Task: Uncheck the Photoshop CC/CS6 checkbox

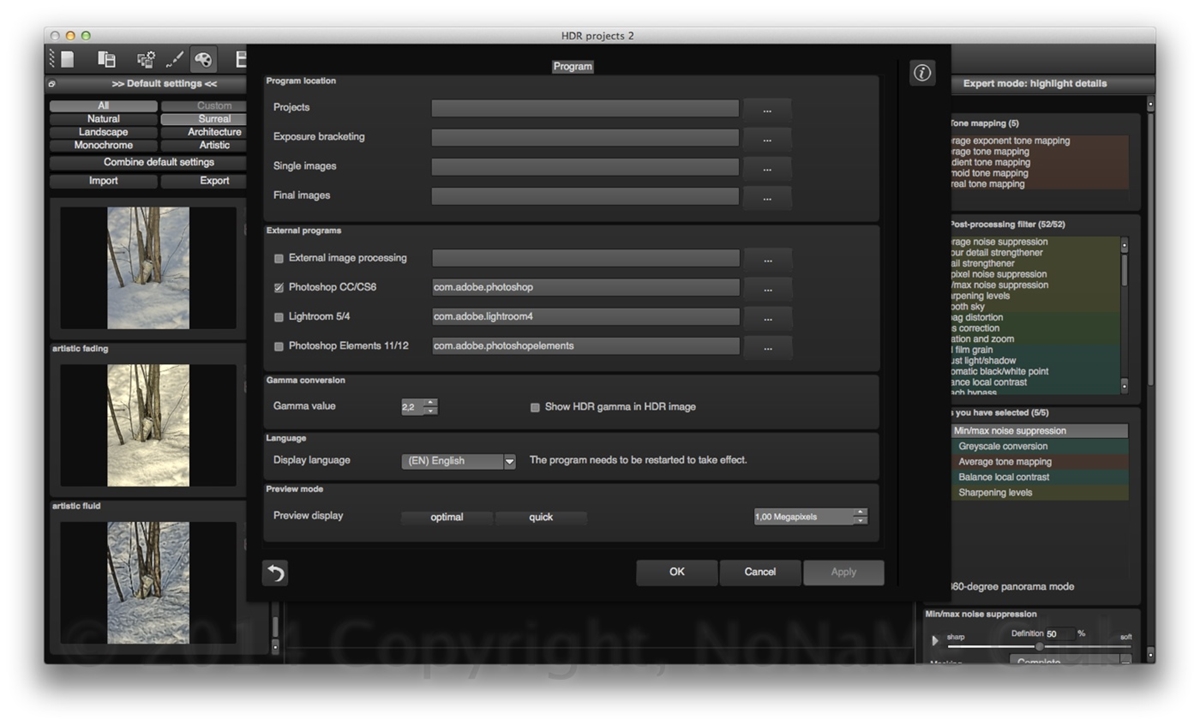Action: (279, 287)
